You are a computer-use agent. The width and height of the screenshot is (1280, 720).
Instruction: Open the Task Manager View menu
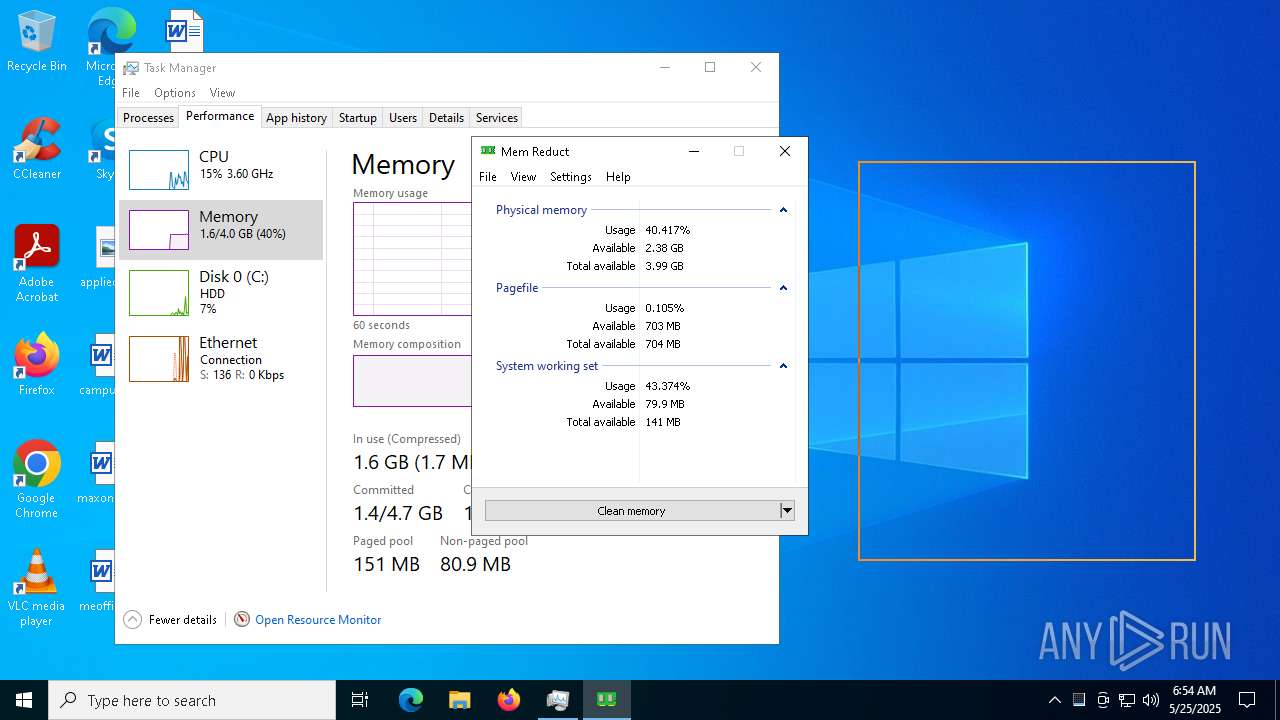click(x=222, y=93)
